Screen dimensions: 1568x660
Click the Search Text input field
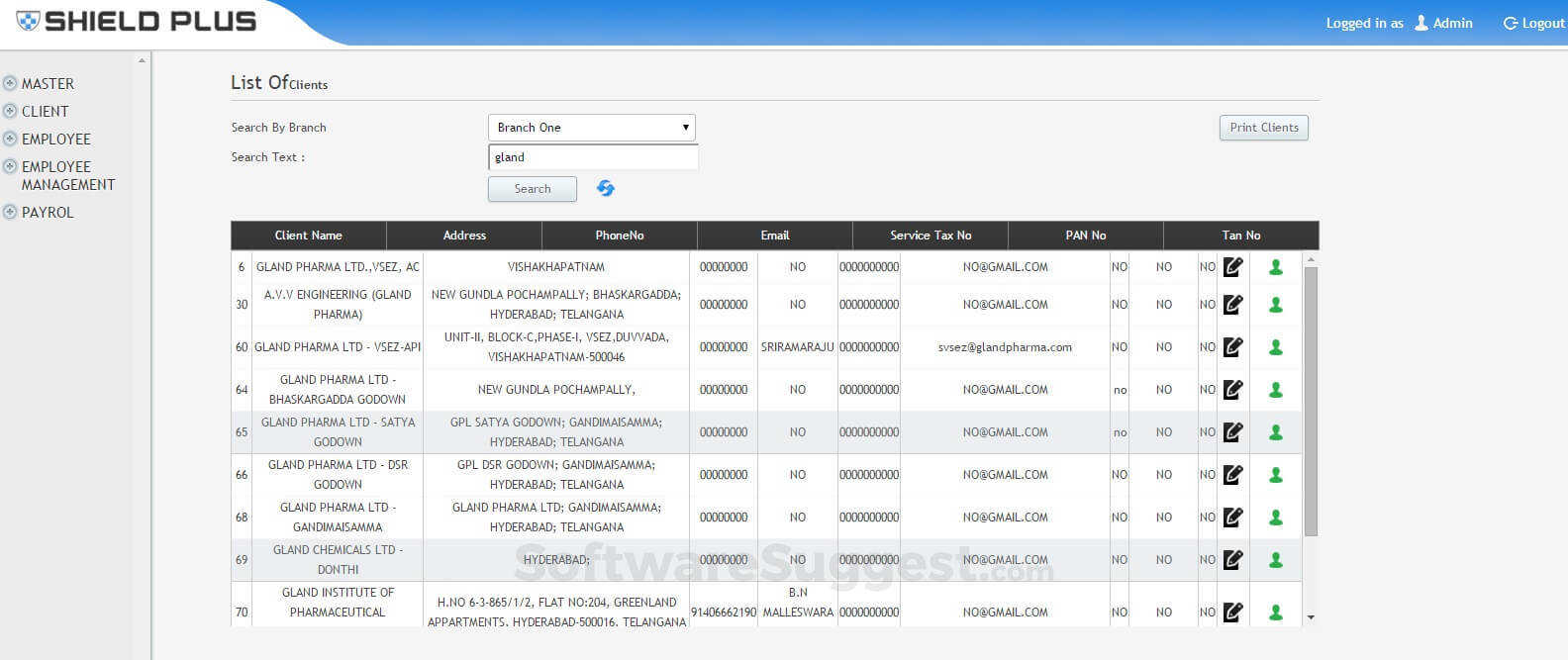click(593, 157)
